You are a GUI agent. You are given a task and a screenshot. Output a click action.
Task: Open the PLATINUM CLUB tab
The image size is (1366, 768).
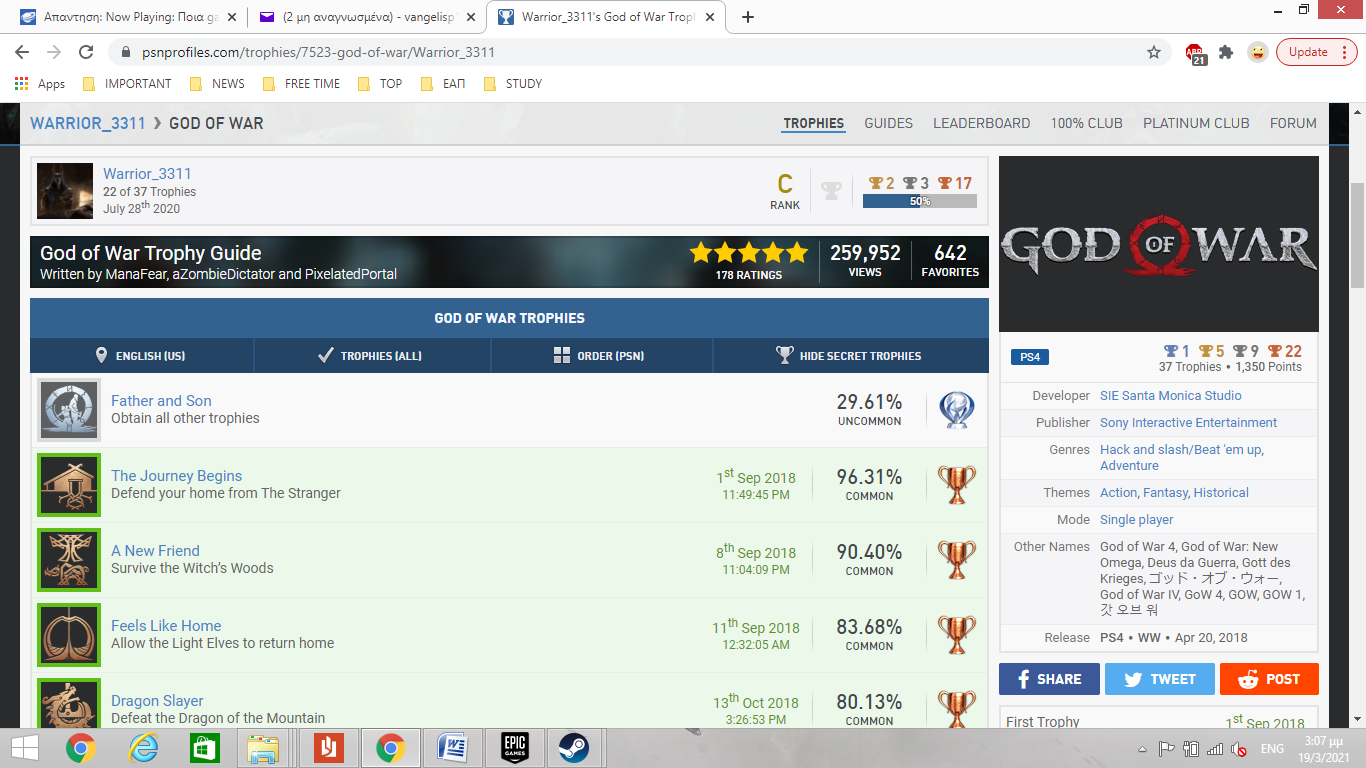[1196, 123]
